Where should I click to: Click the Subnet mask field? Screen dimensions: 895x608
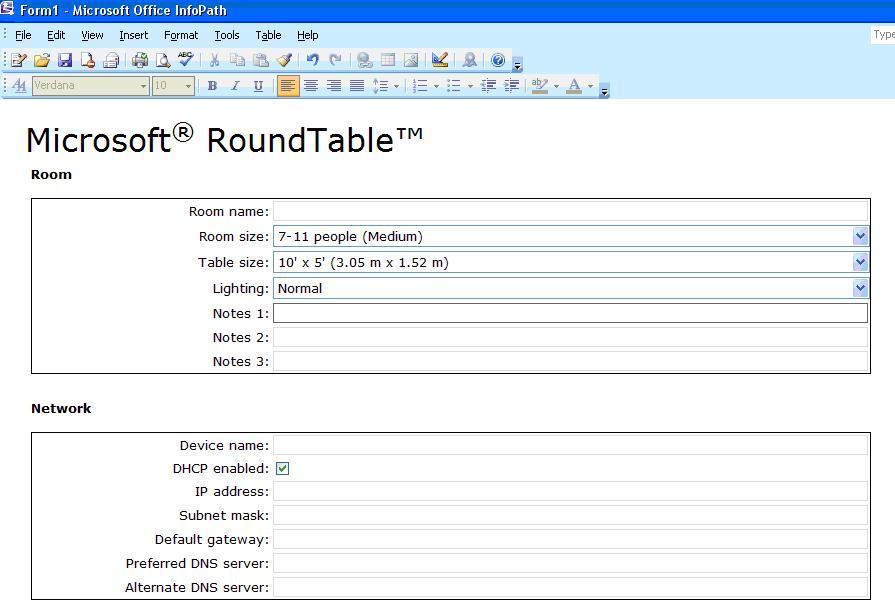click(570, 515)
